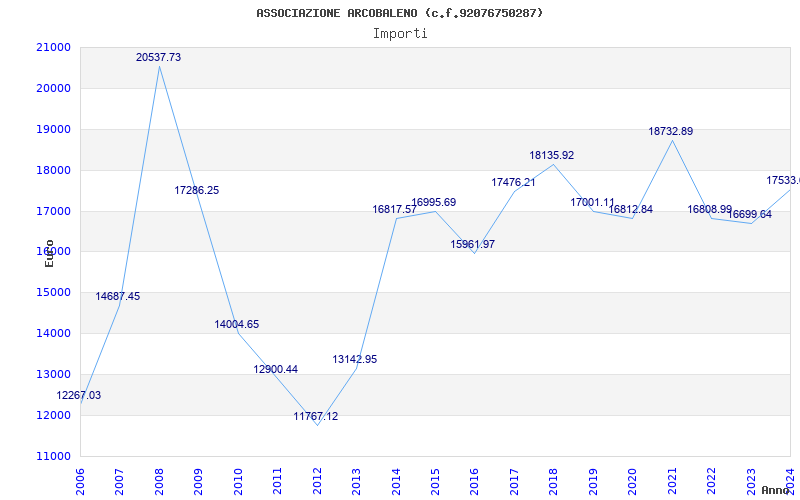Click x-axis year 2012

point(317,481)
